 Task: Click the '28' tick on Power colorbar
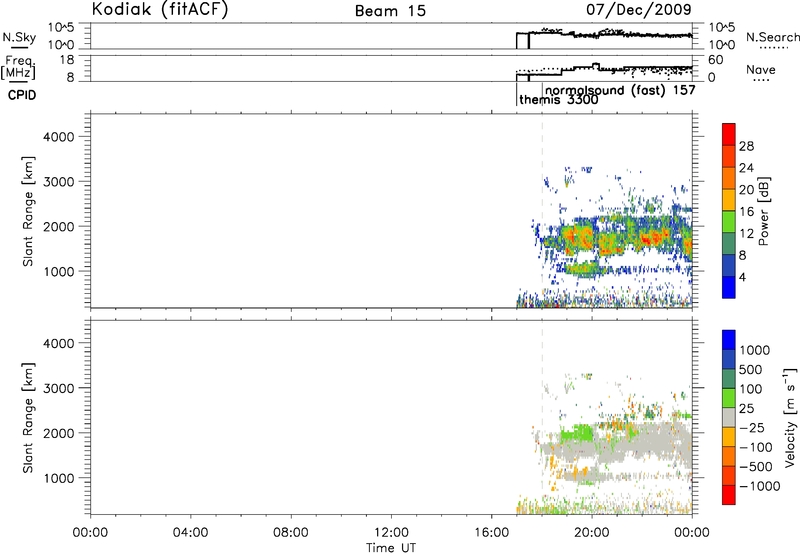pos(746,146)
